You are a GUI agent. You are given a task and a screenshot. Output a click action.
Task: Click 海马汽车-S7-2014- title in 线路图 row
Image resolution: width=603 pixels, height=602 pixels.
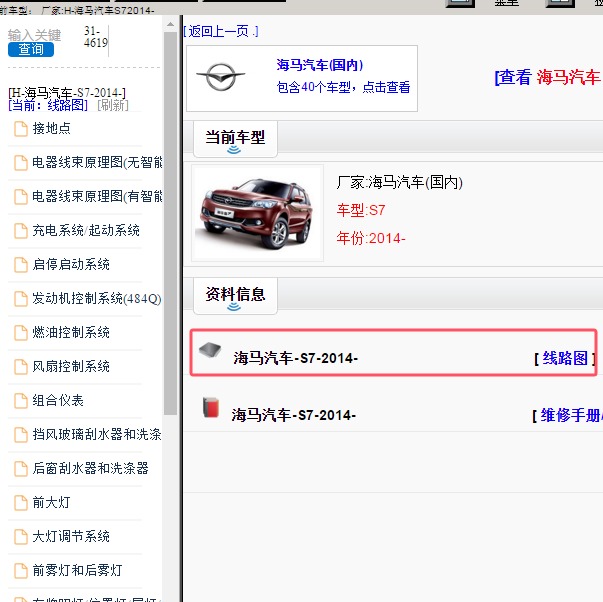(295, 358)
